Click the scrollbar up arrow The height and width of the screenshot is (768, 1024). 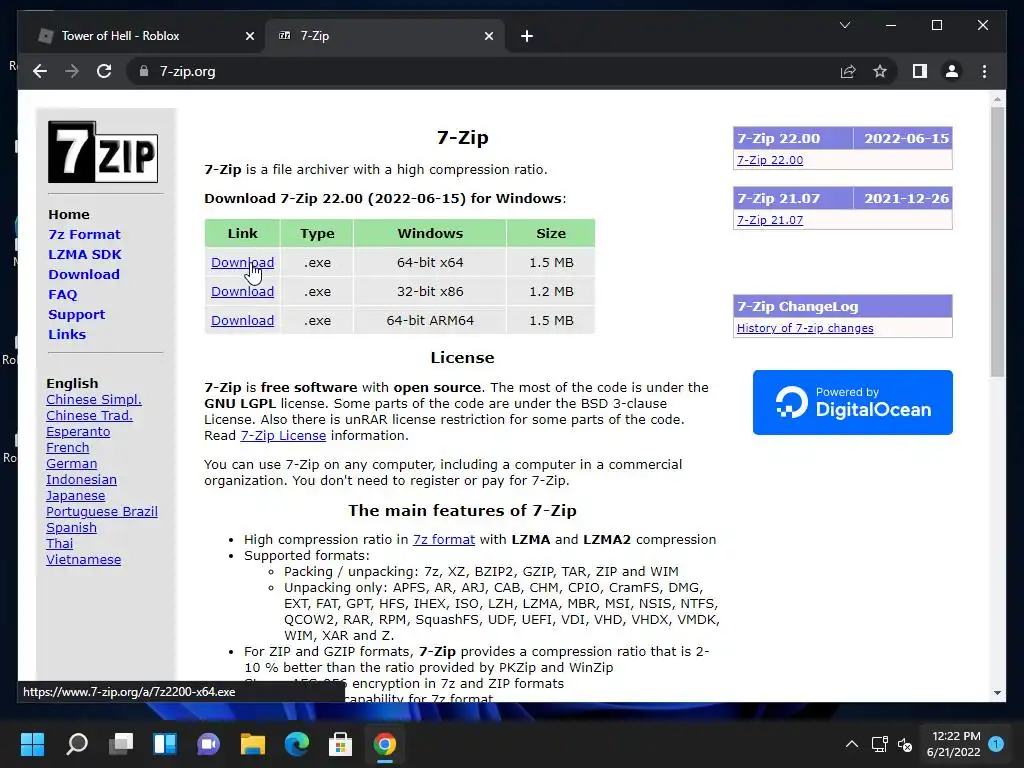(997, 99)
